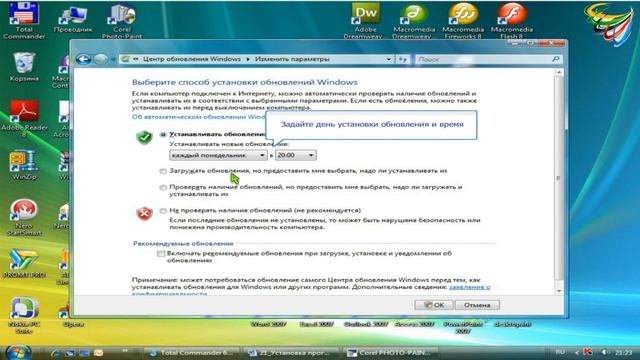Open the 20:00 install time dropdown
This screenshot has width=640, height=360.
(x=296, y=156)
